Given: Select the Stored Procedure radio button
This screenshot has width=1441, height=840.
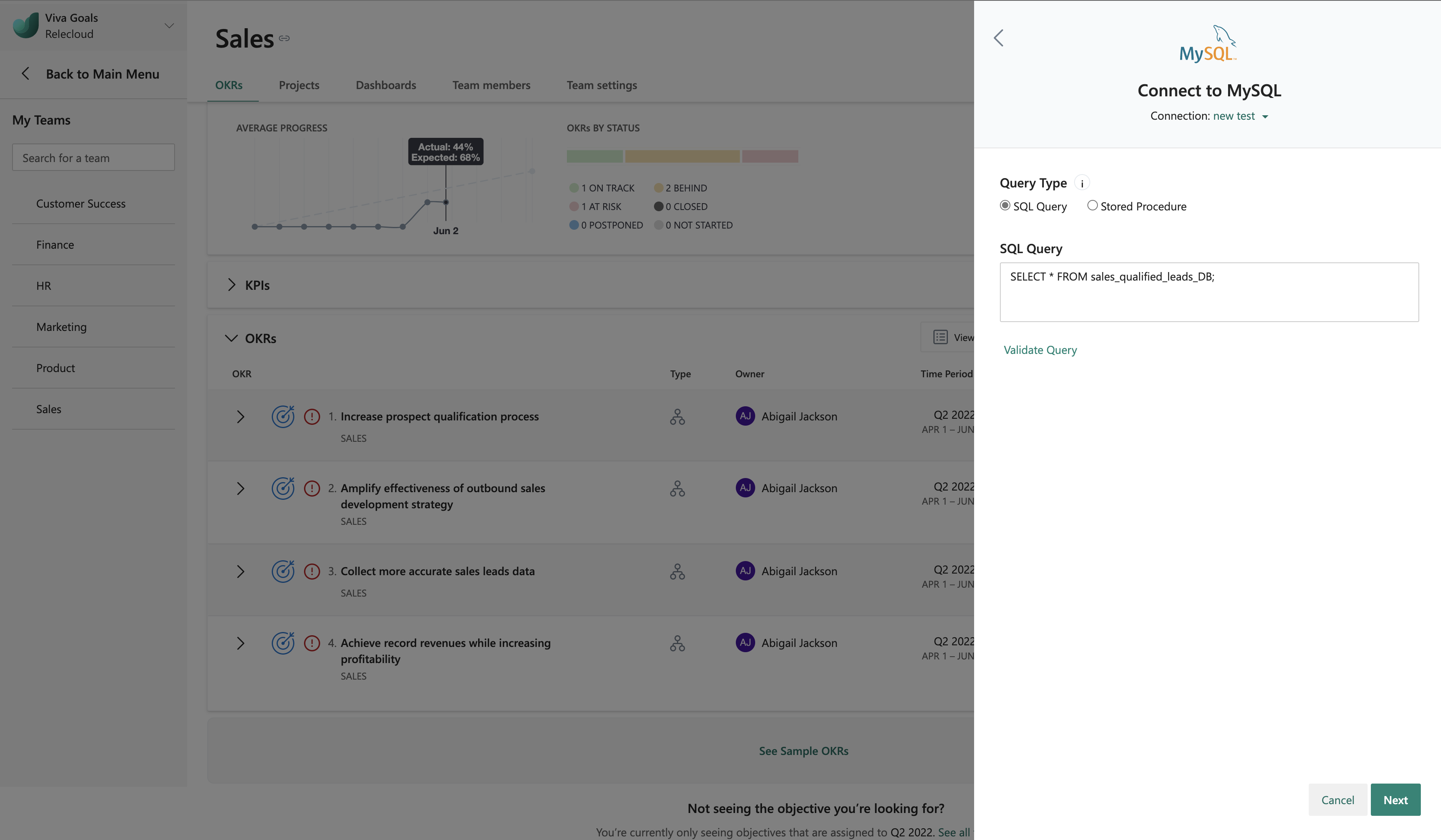Looking at the screenshot, I should click(x=1092, y=205).
